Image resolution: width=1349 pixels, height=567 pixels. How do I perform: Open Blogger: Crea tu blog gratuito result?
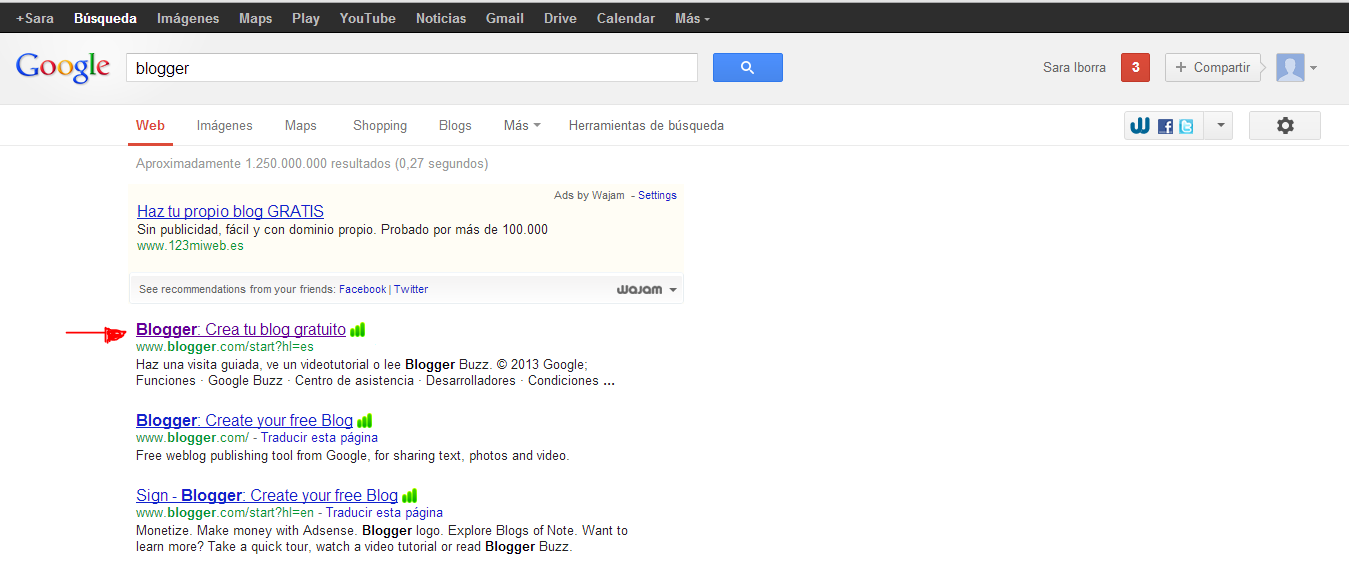point(241,329)
